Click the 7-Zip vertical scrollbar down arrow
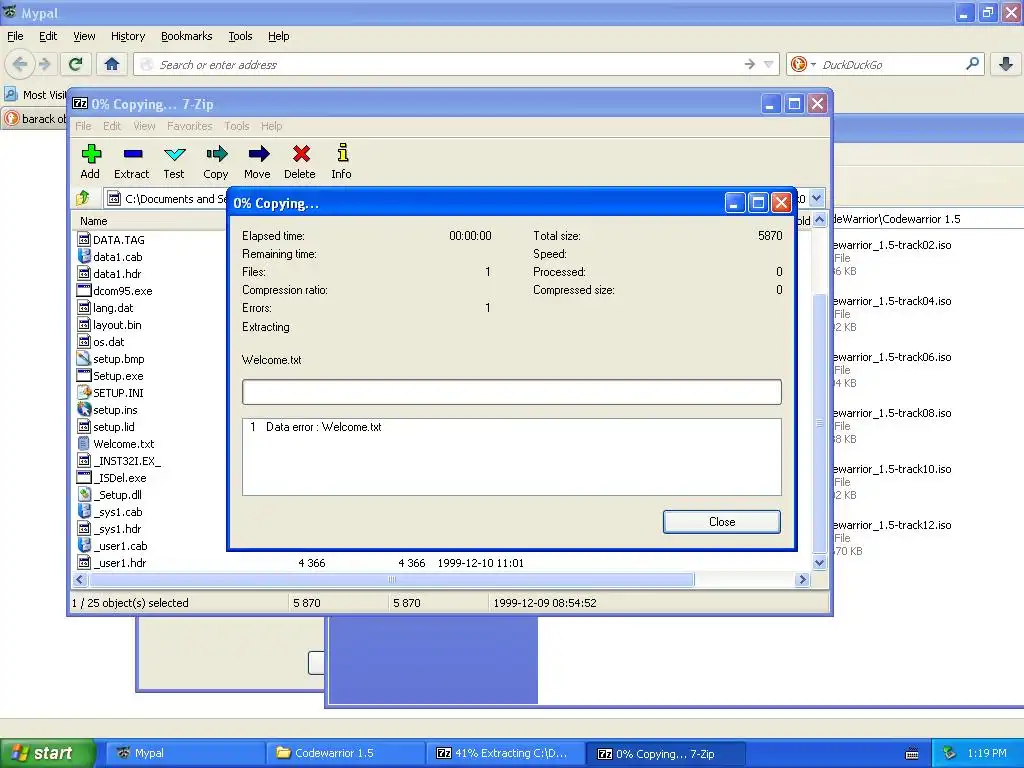Image resolution: width=1024 pixels, height=768 pixels. [x=819, y=562]
